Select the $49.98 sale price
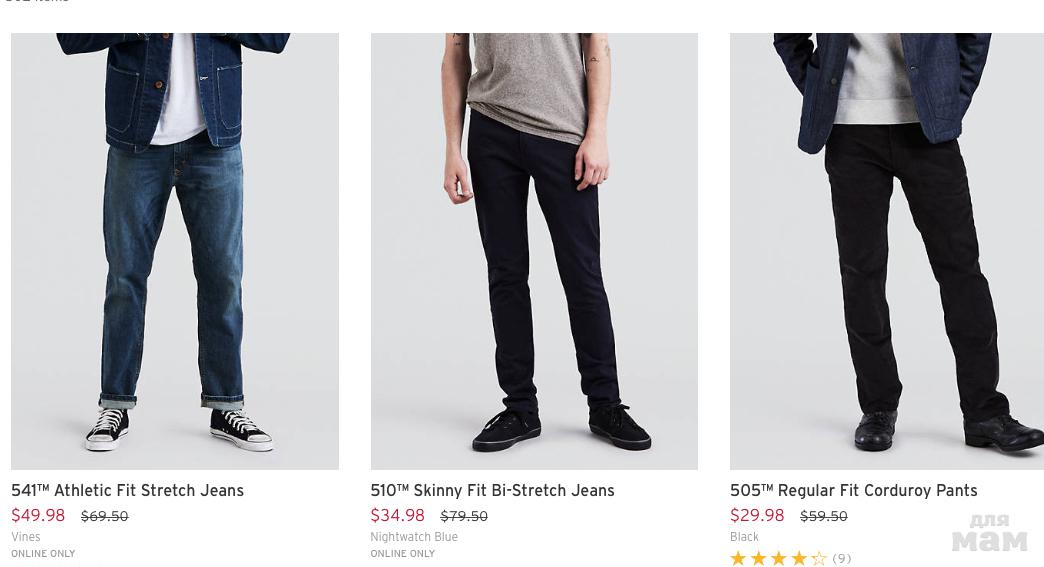 (38, 516)
